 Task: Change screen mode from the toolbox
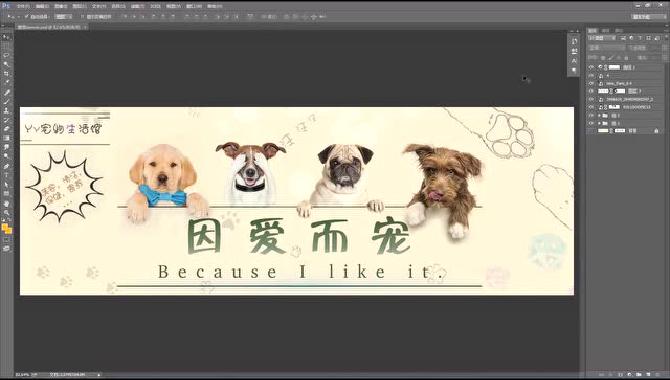[x=6, y=248]
